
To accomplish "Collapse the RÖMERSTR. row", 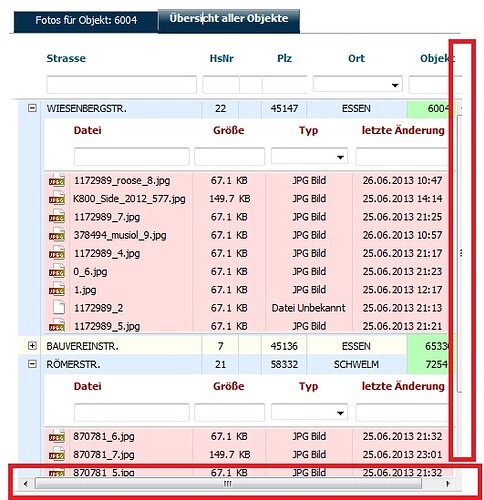I will pyautogui.click(x=32, y=364).
